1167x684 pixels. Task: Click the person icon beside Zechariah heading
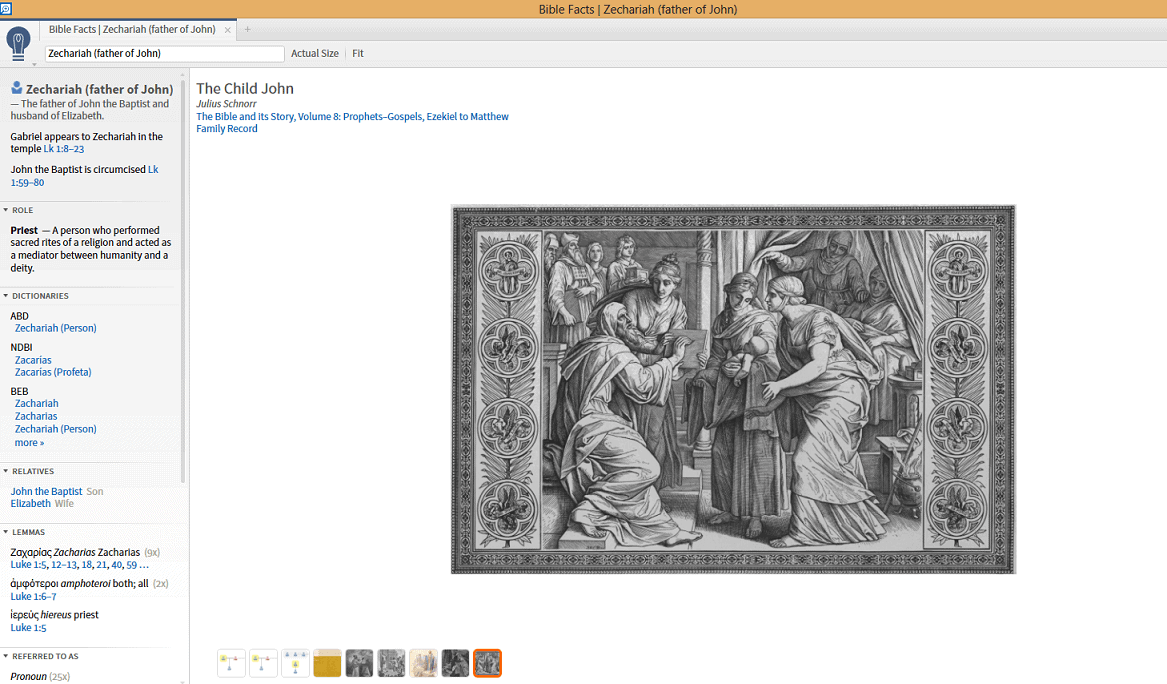pos(17,88)
